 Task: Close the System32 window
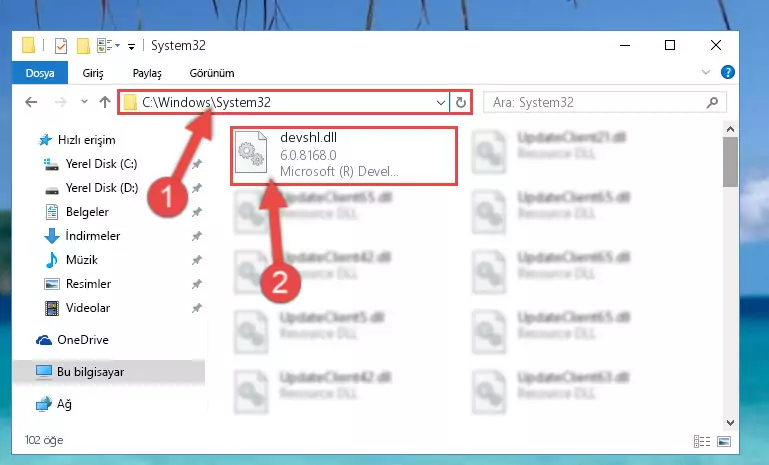(716, 45)
